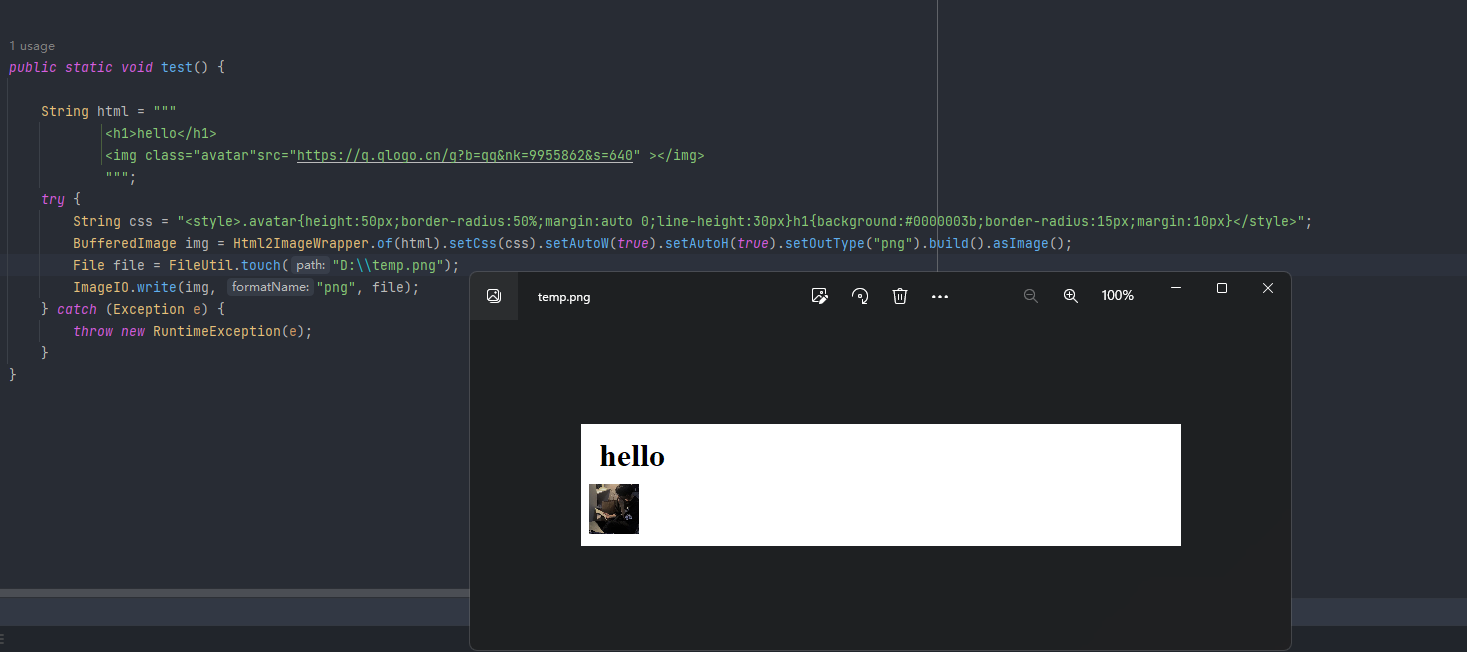This screenshot has width=1467, height=652.
Task: Click the '1 usage' hint above test()
Action: 32,46
